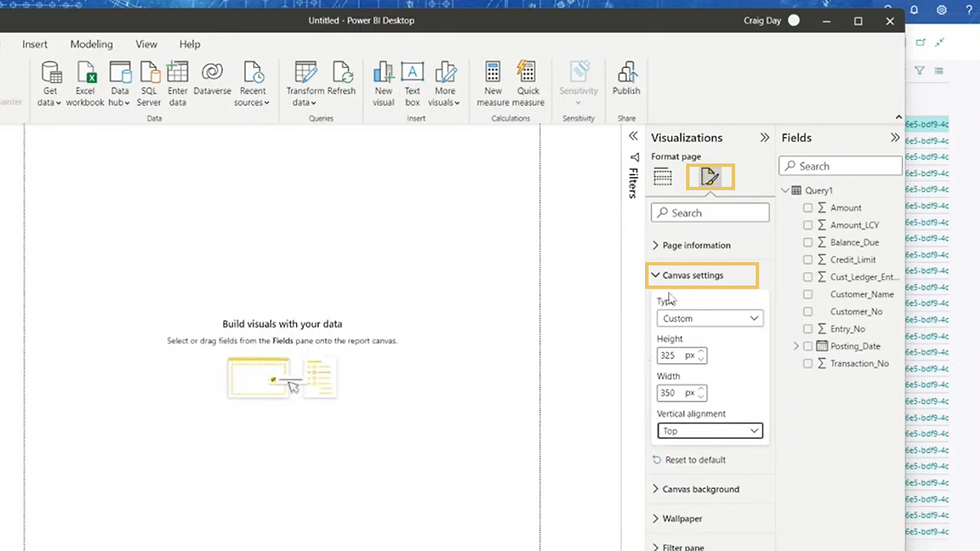This screenshot has width=980, height=551.
Task: Open More visuals gallery
Action: [x=444, y=84]
